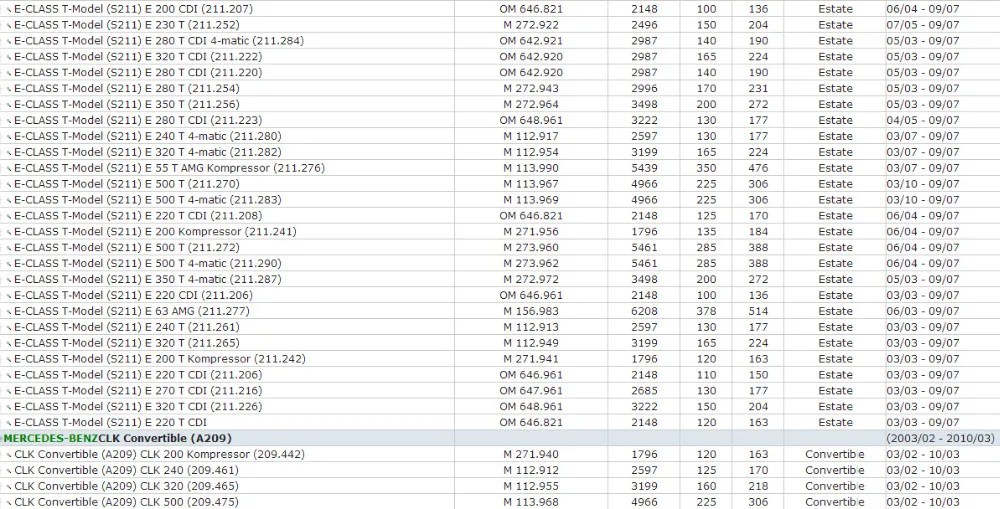Select row E 500 T (211.272)
The image size is (1000, 509).
pos(500,247)
